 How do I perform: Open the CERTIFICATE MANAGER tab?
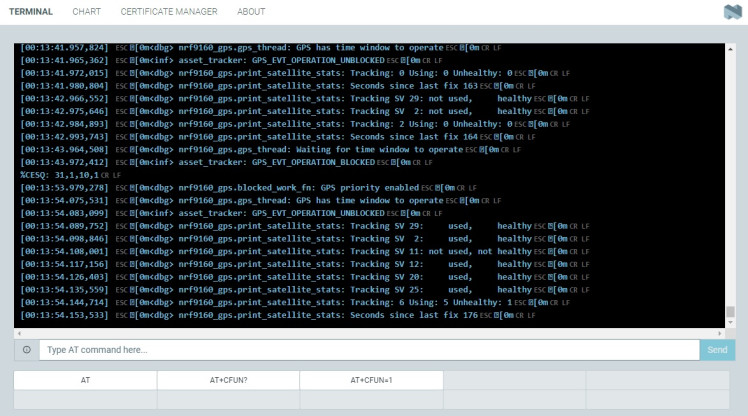[x=168, y=12]
